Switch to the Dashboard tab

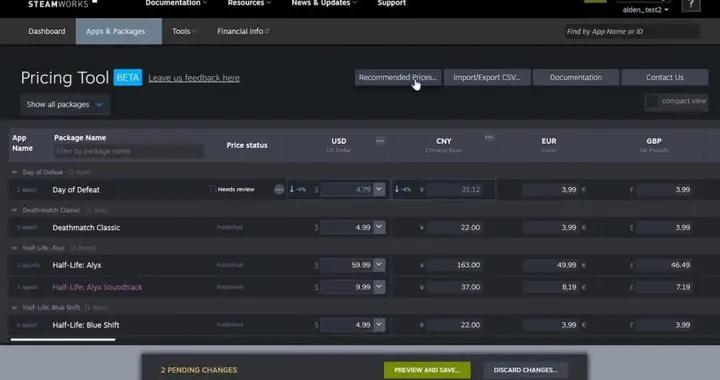click(47, 31)
